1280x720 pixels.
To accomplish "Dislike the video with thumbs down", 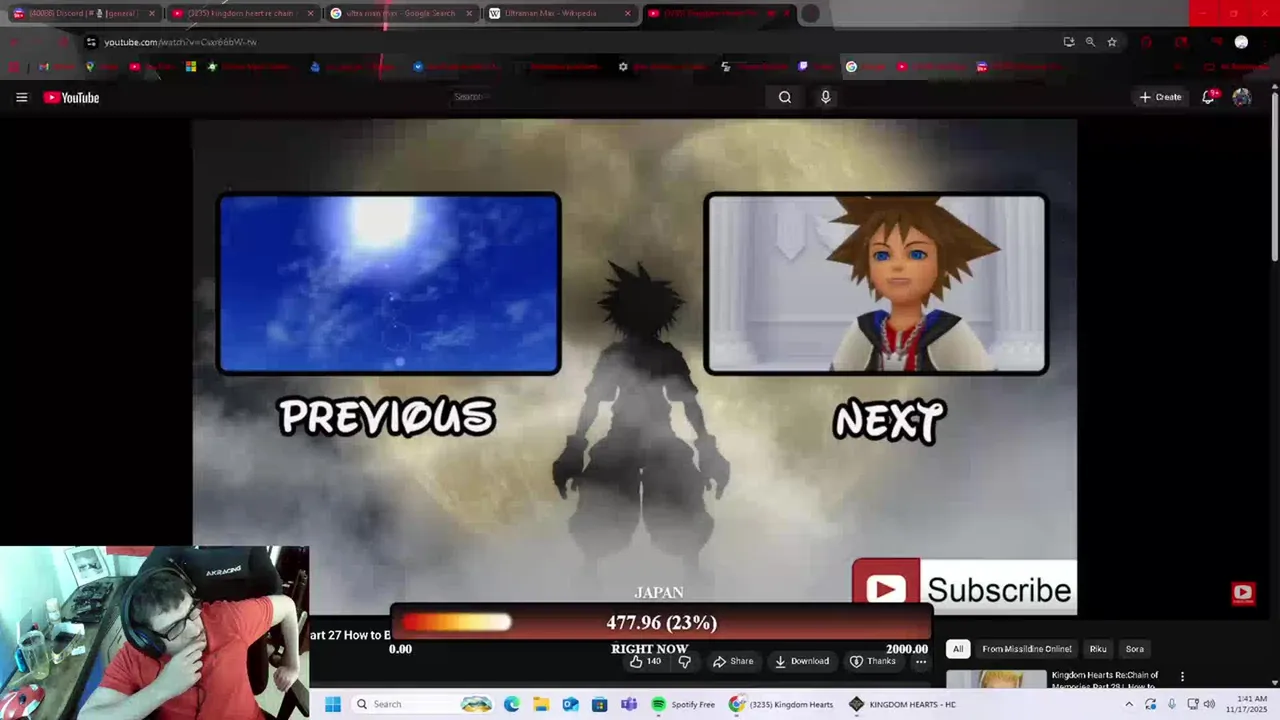I will 685,661.
